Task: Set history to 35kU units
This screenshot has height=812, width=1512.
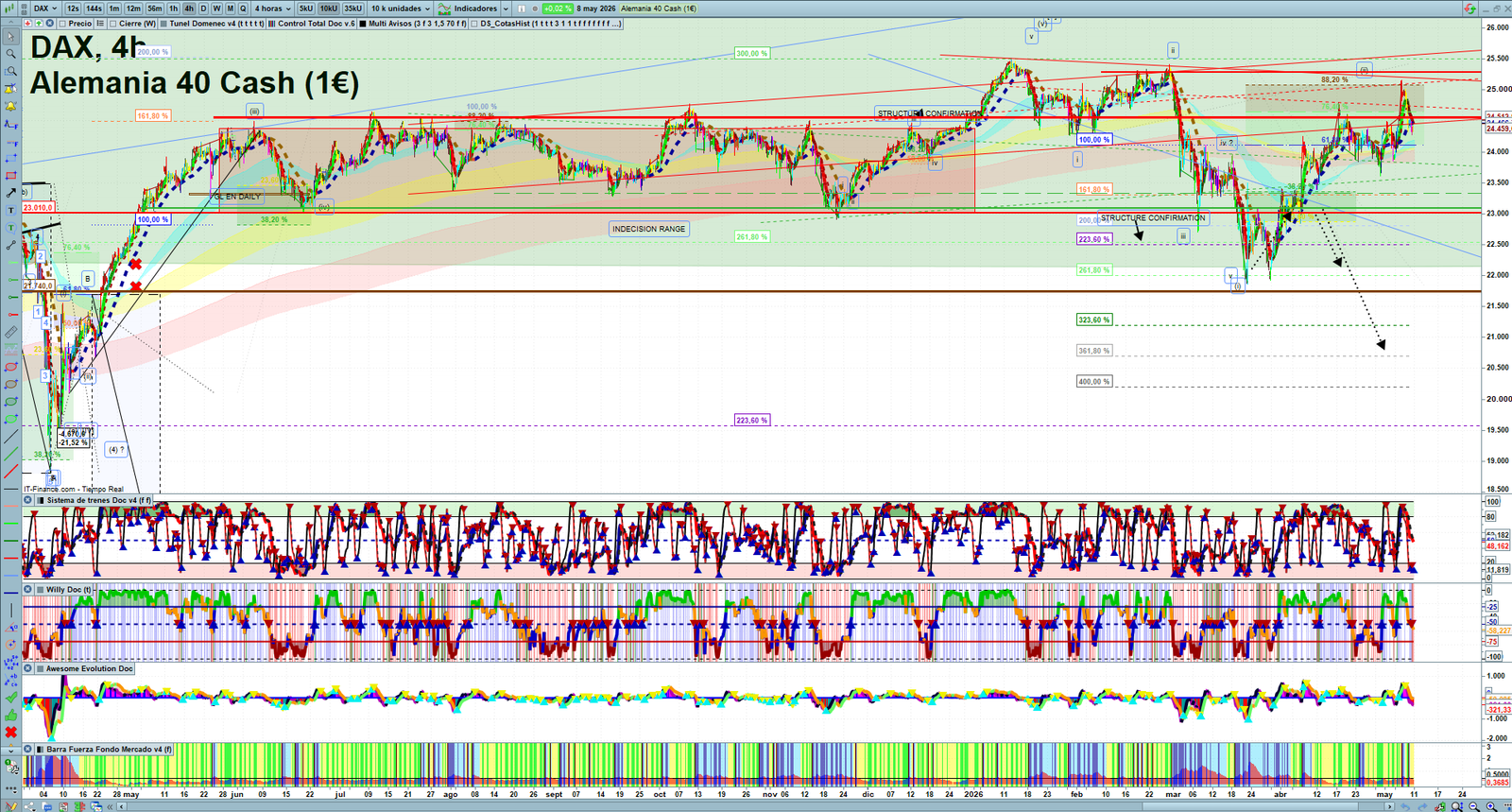Action: click(x=352, y=9)
